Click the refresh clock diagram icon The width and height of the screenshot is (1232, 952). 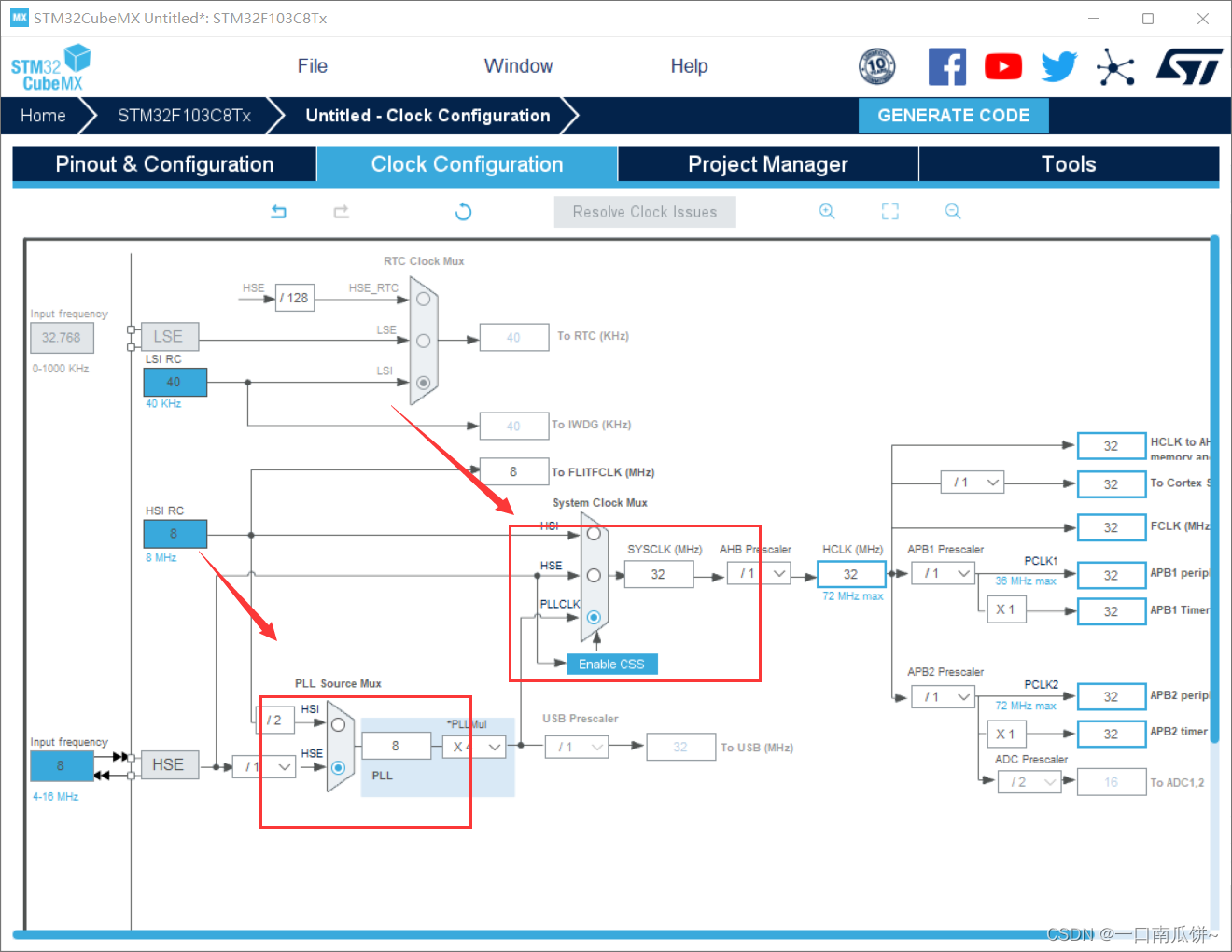pos(463,212)
